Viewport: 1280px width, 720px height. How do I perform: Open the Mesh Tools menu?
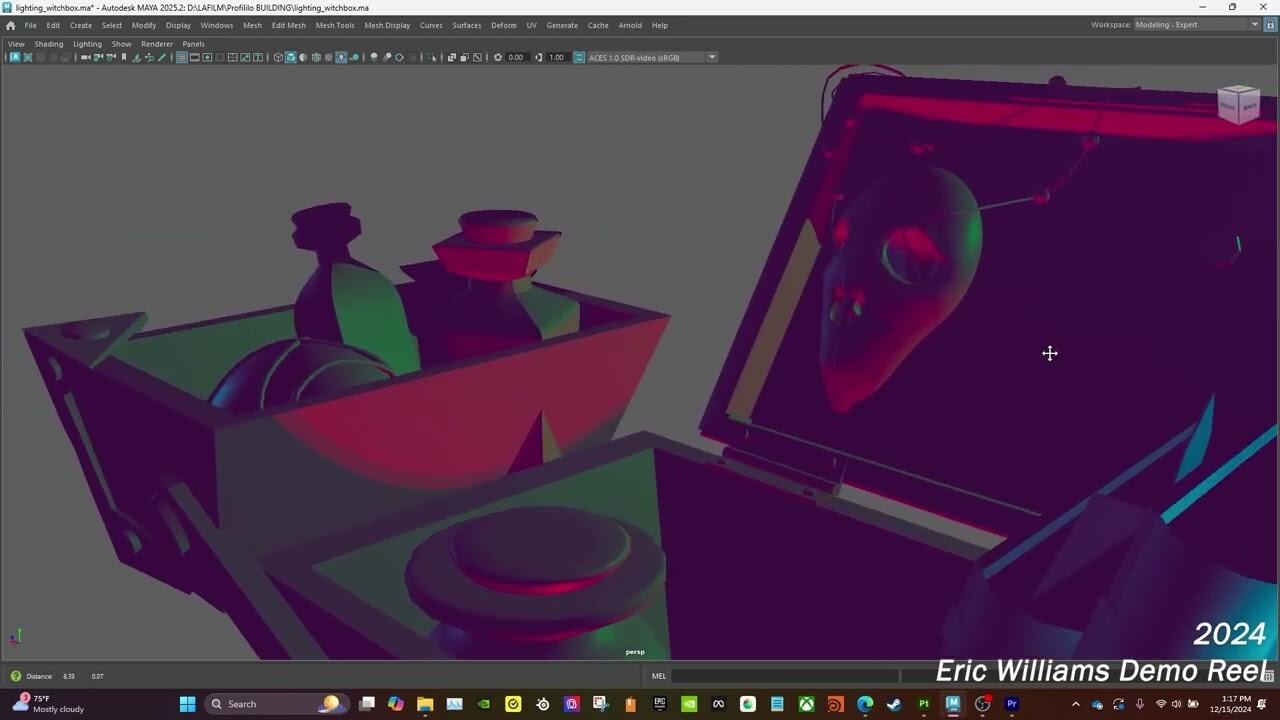(335, 25)
